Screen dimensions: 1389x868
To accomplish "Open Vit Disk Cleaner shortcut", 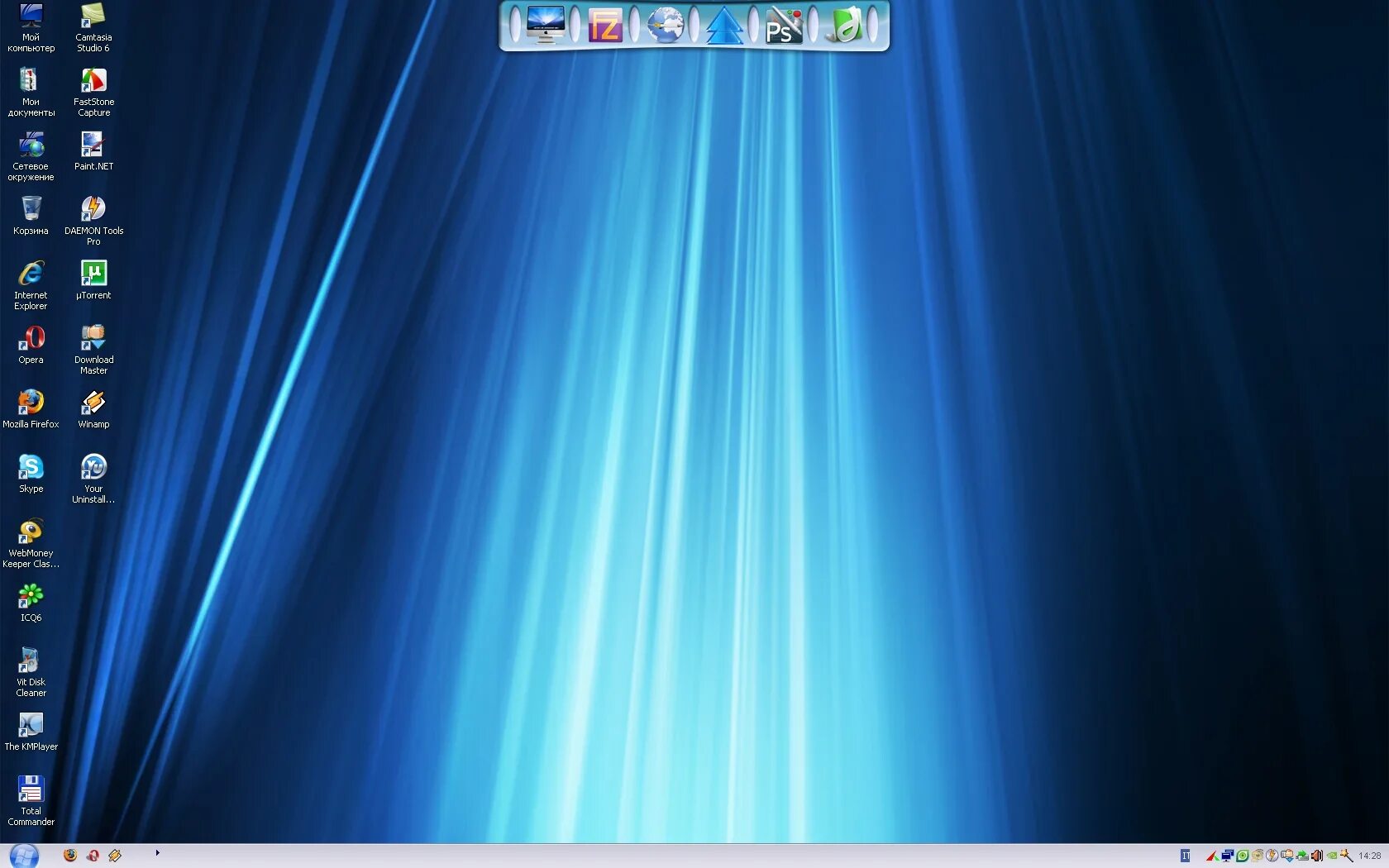I will coord(31,673).
